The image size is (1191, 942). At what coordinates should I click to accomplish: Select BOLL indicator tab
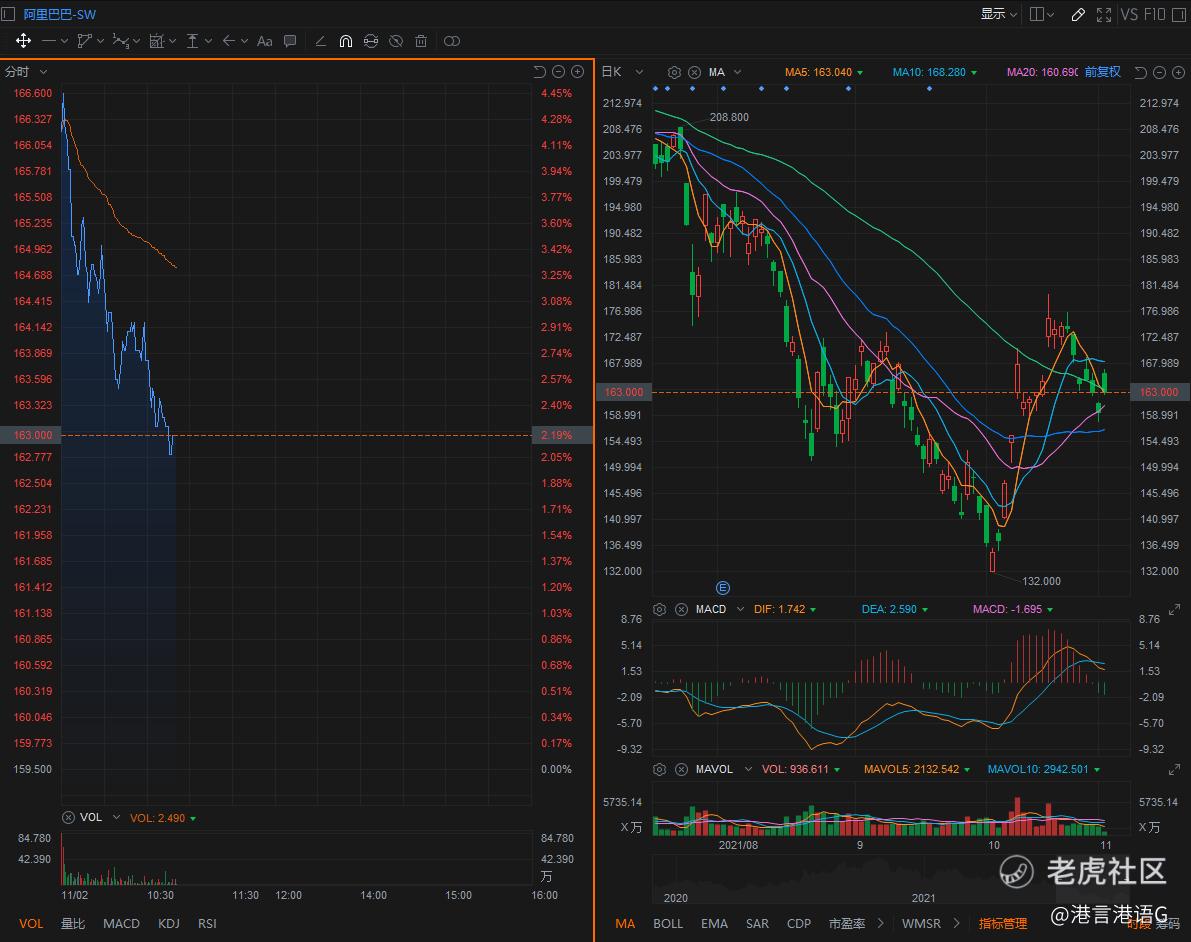pyautogui.click(x=668, y=923)
